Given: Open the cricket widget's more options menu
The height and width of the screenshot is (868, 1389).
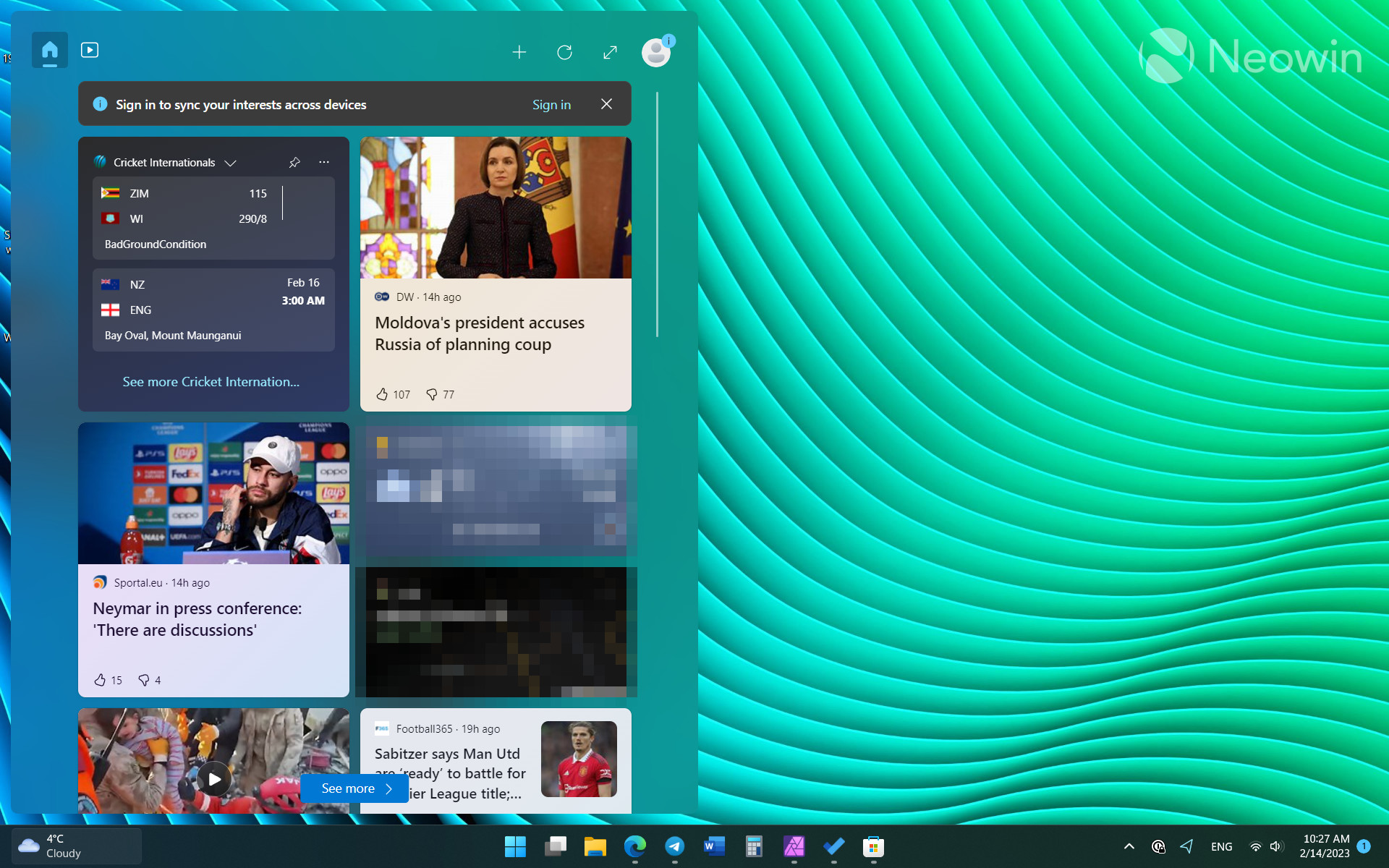Looking at the screenshot, I should click(x=323, y=162).
